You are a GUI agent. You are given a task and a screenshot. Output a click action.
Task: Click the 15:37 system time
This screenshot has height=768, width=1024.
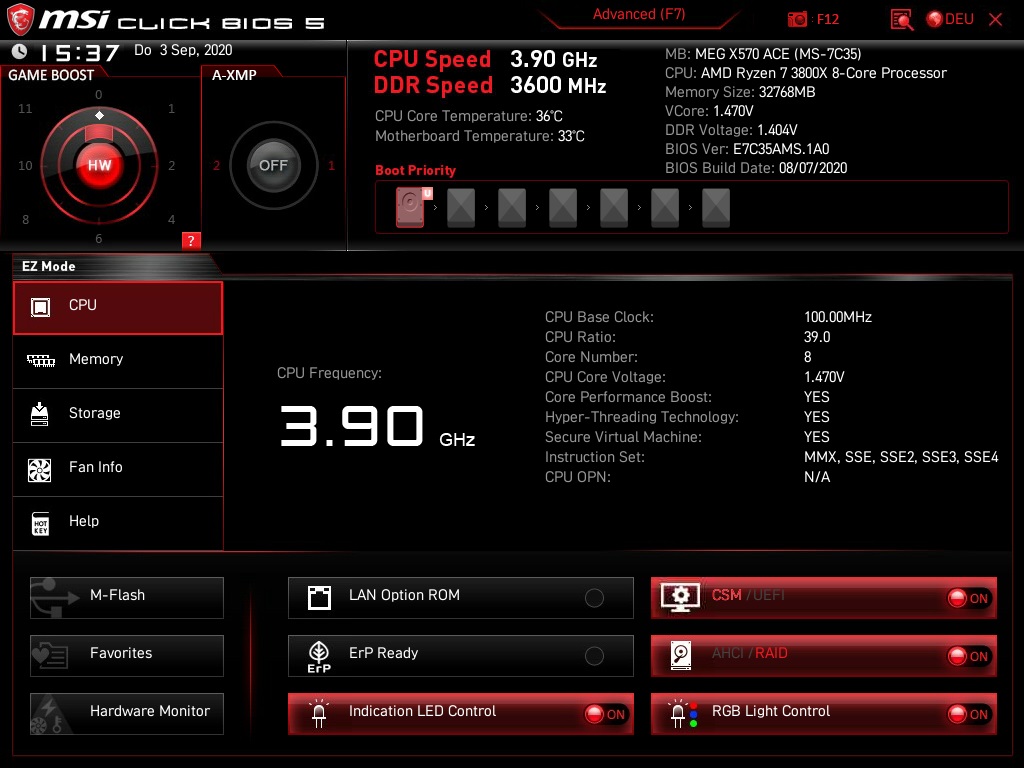pos(80,52)
